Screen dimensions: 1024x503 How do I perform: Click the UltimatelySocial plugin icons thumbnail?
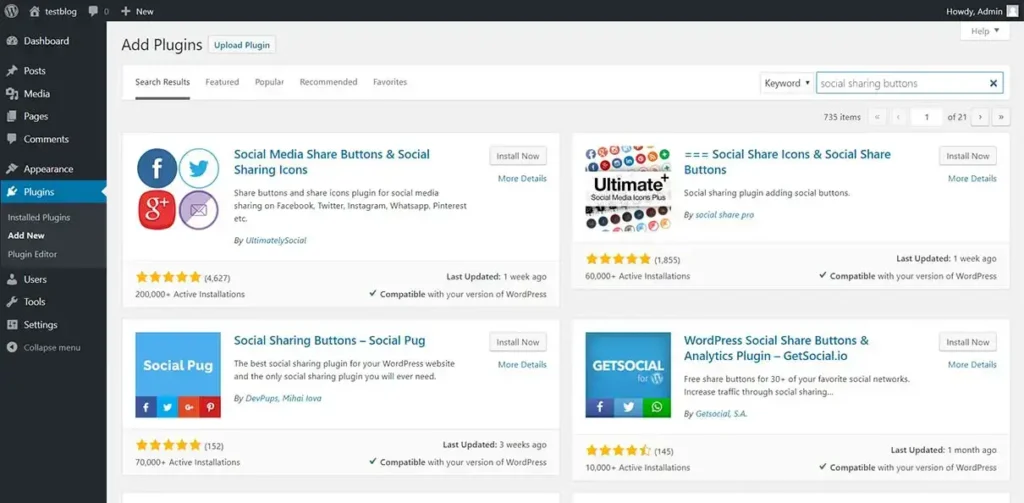178,189
